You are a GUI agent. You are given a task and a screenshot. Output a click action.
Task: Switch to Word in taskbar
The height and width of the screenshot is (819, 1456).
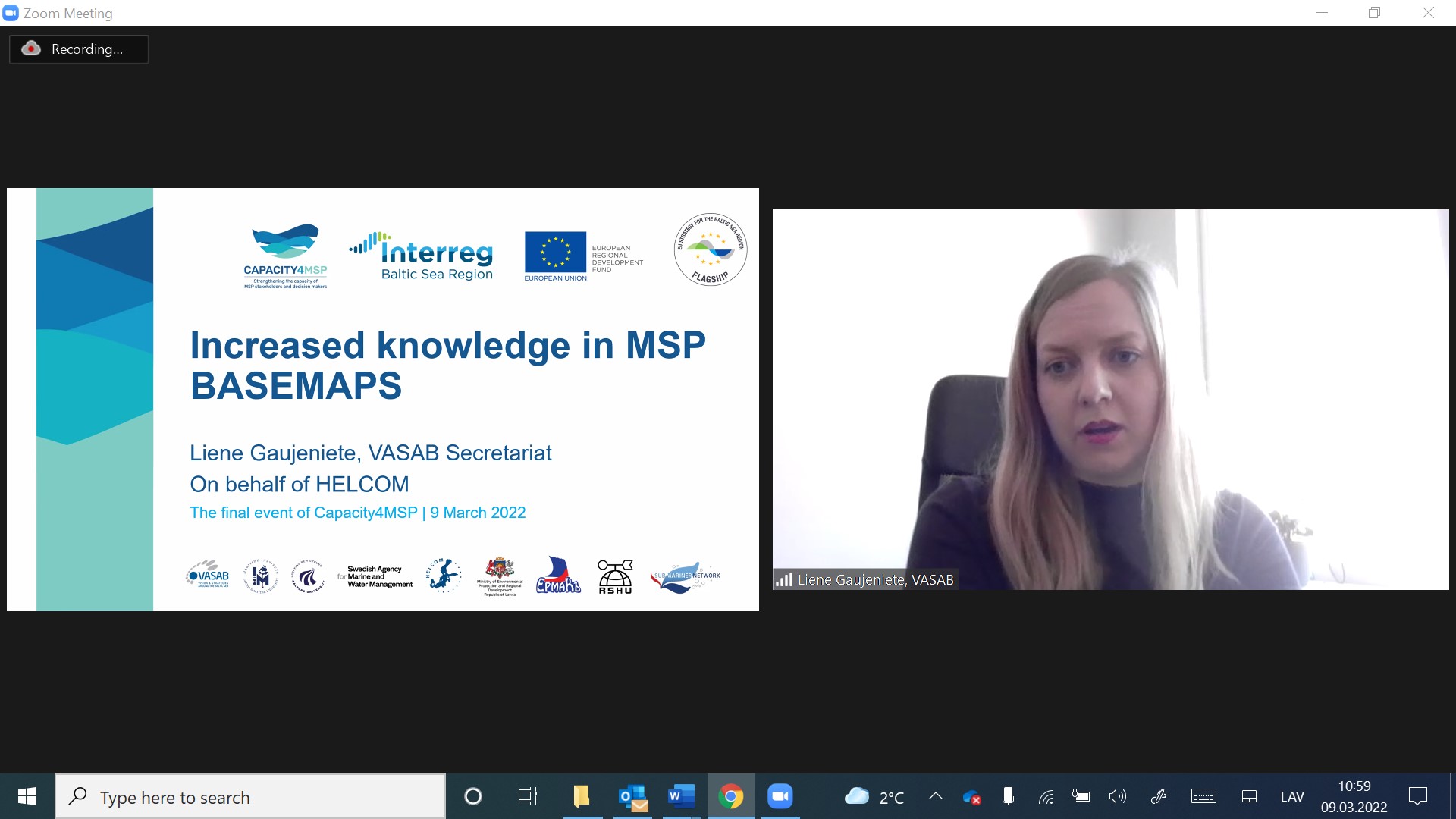[x=681, y=796]
